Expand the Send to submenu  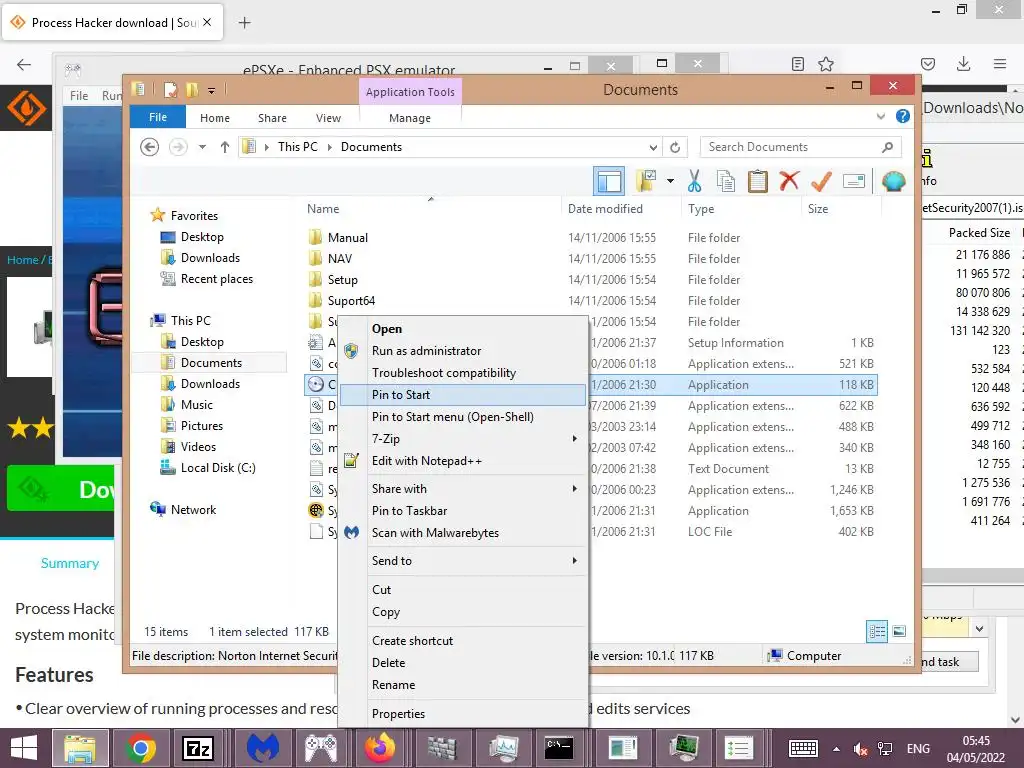coord(463,560)
